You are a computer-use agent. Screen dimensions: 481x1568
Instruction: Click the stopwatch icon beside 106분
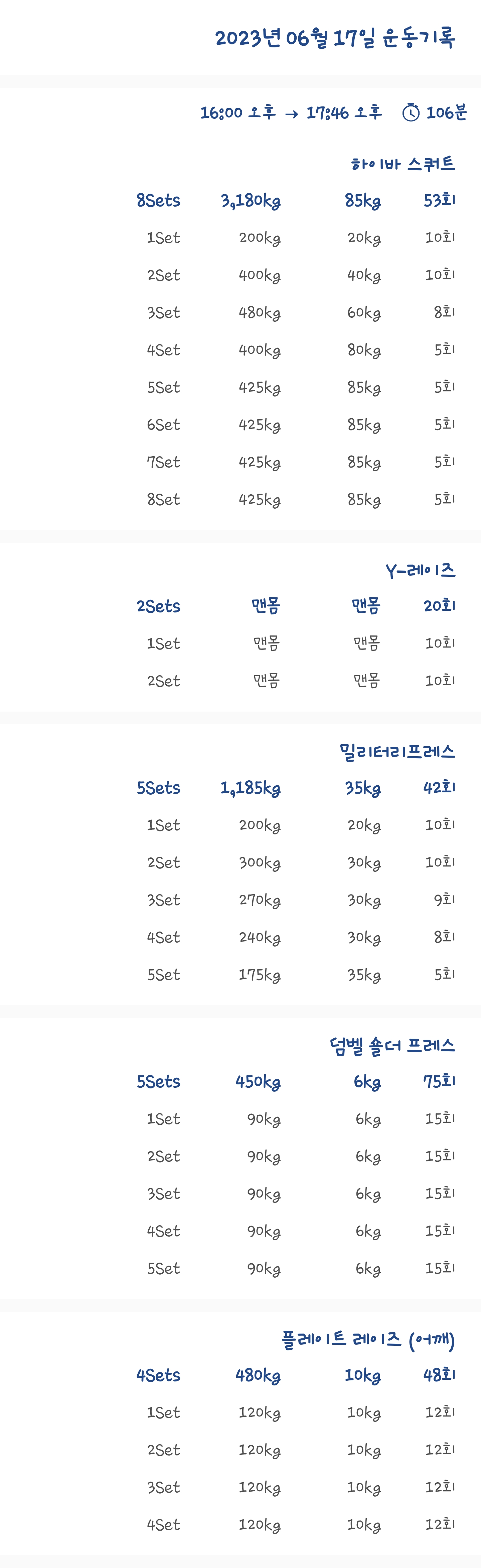411,112
